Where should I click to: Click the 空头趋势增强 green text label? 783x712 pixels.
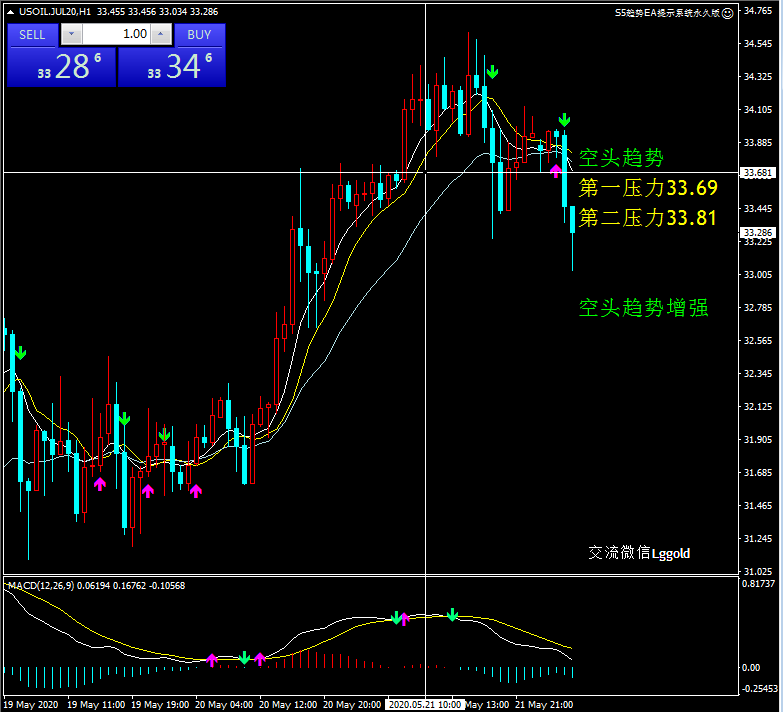[x=644, y=308]
